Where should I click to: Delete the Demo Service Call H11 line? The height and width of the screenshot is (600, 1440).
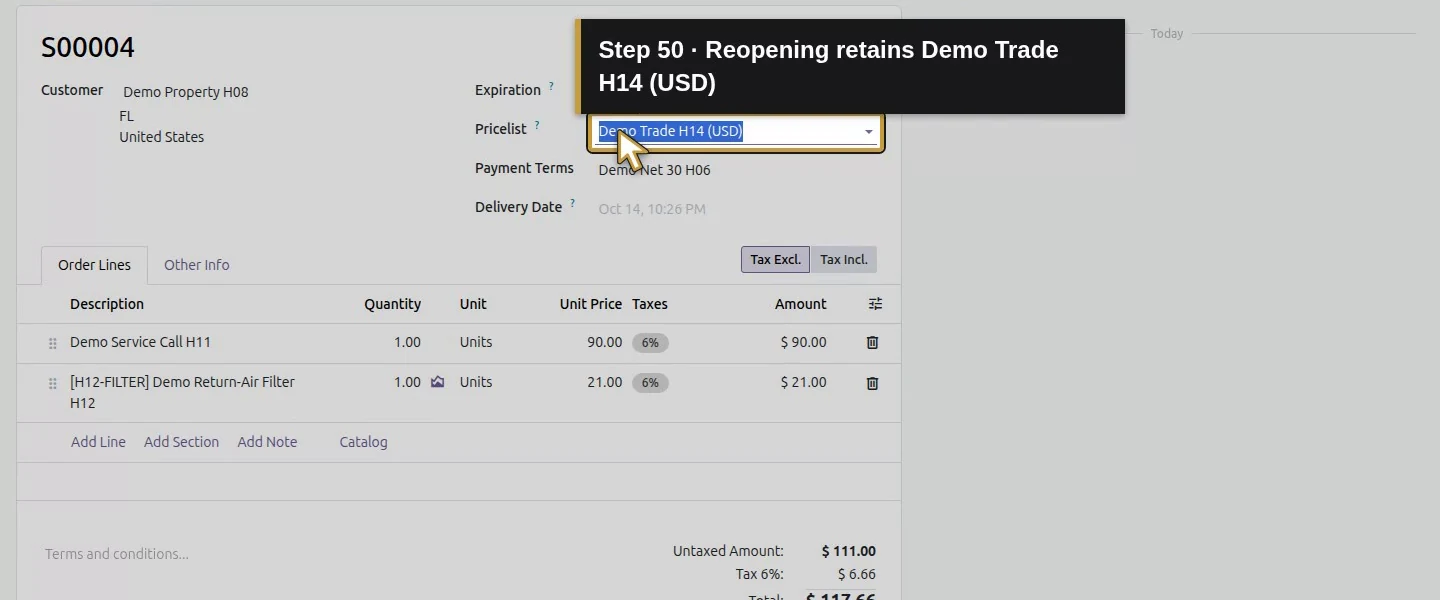872,342
